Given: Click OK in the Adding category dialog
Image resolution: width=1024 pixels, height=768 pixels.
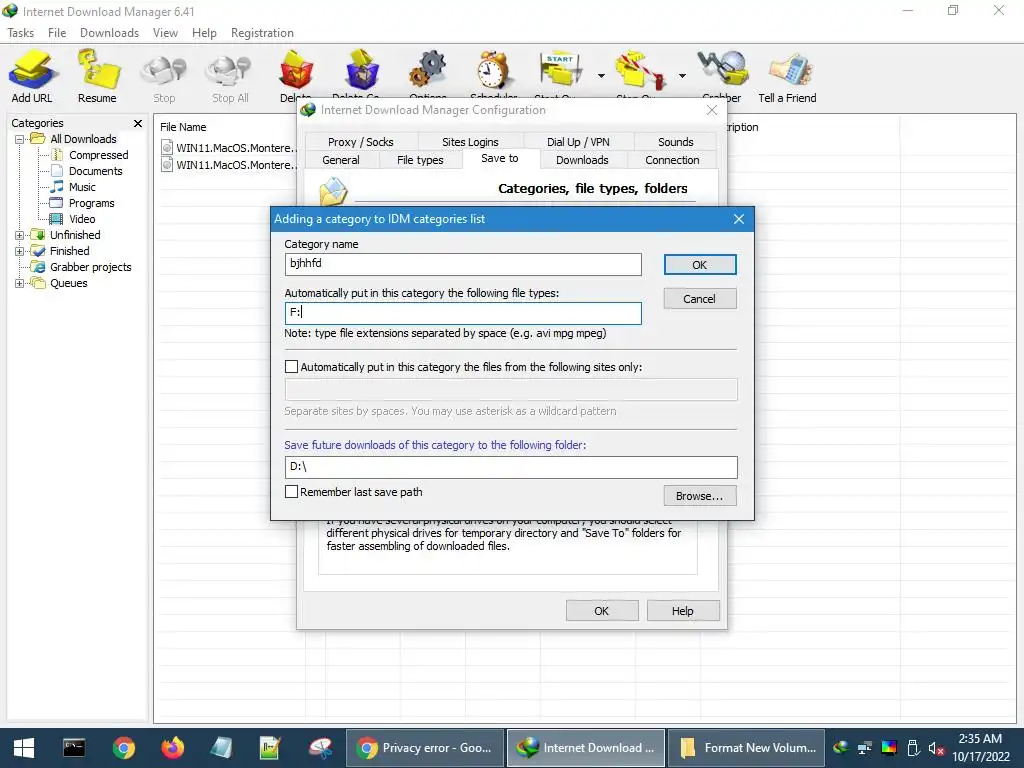Looking at the screenshot, I should coord(699,264).
